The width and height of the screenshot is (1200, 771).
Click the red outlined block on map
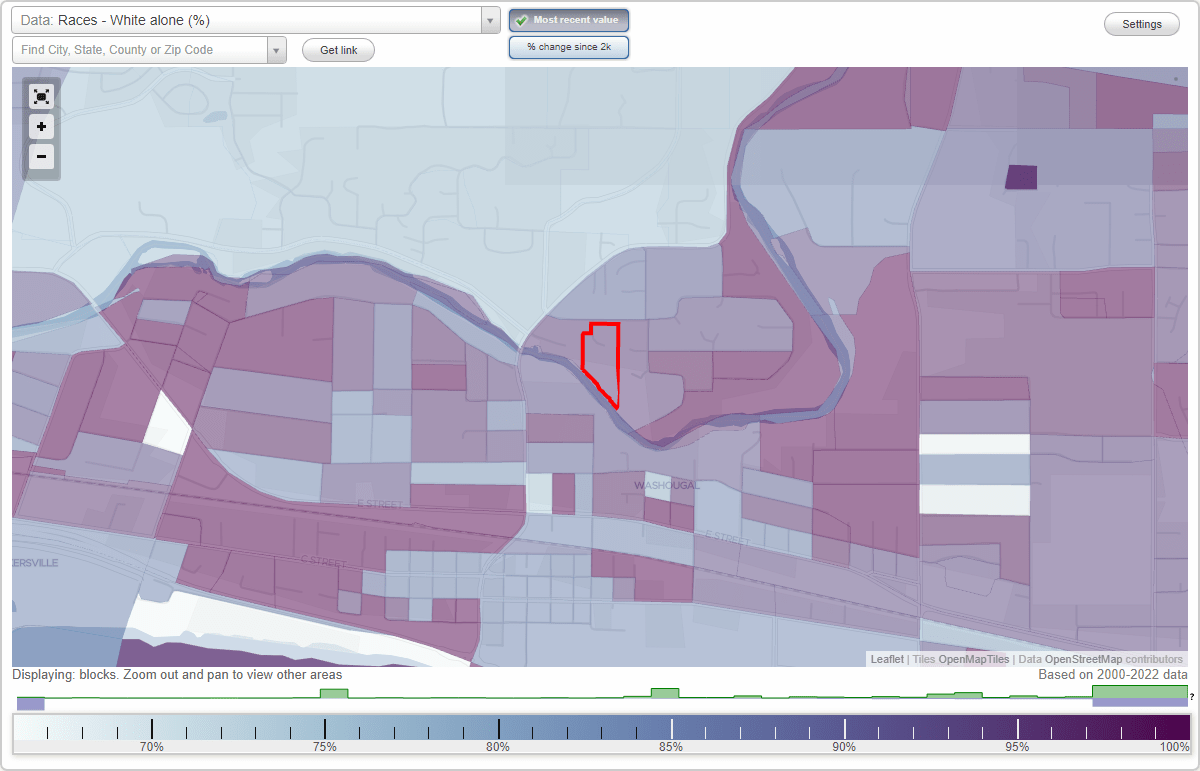point(604,362)
